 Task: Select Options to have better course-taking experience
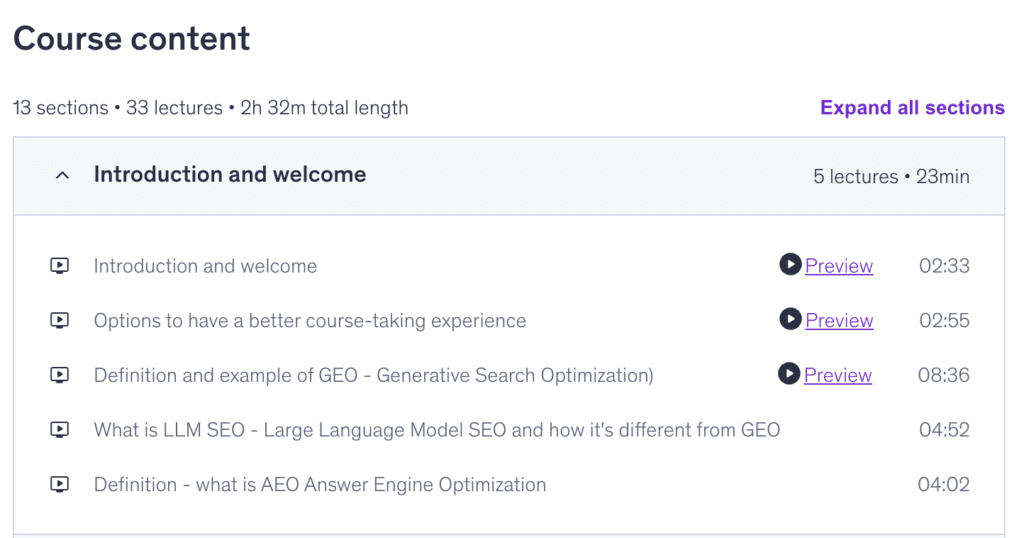310,321
